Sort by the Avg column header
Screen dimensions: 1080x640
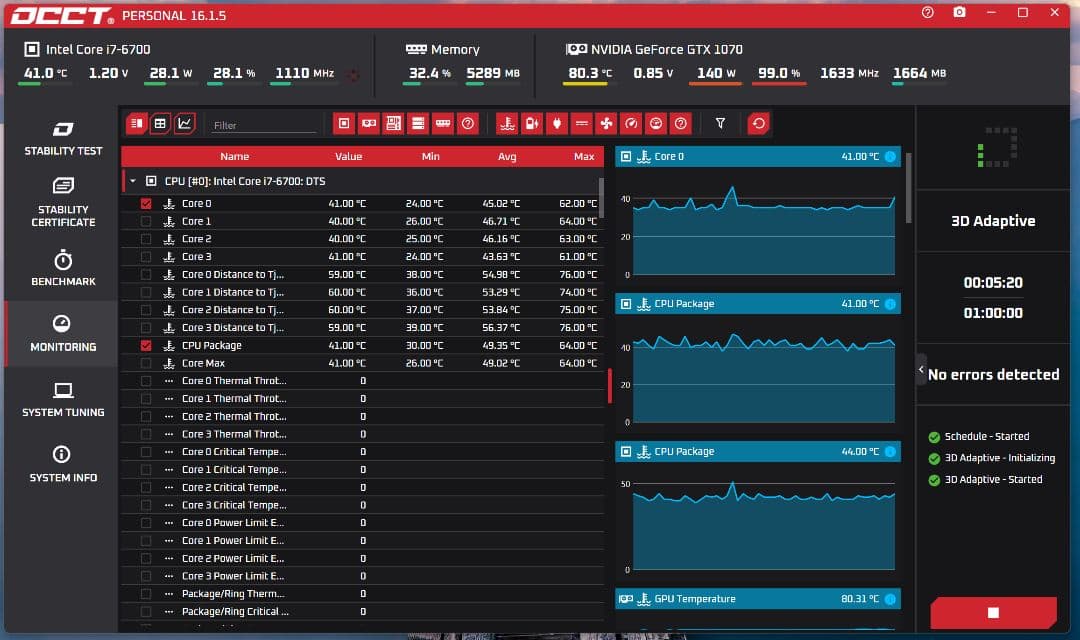pos(507,156)
